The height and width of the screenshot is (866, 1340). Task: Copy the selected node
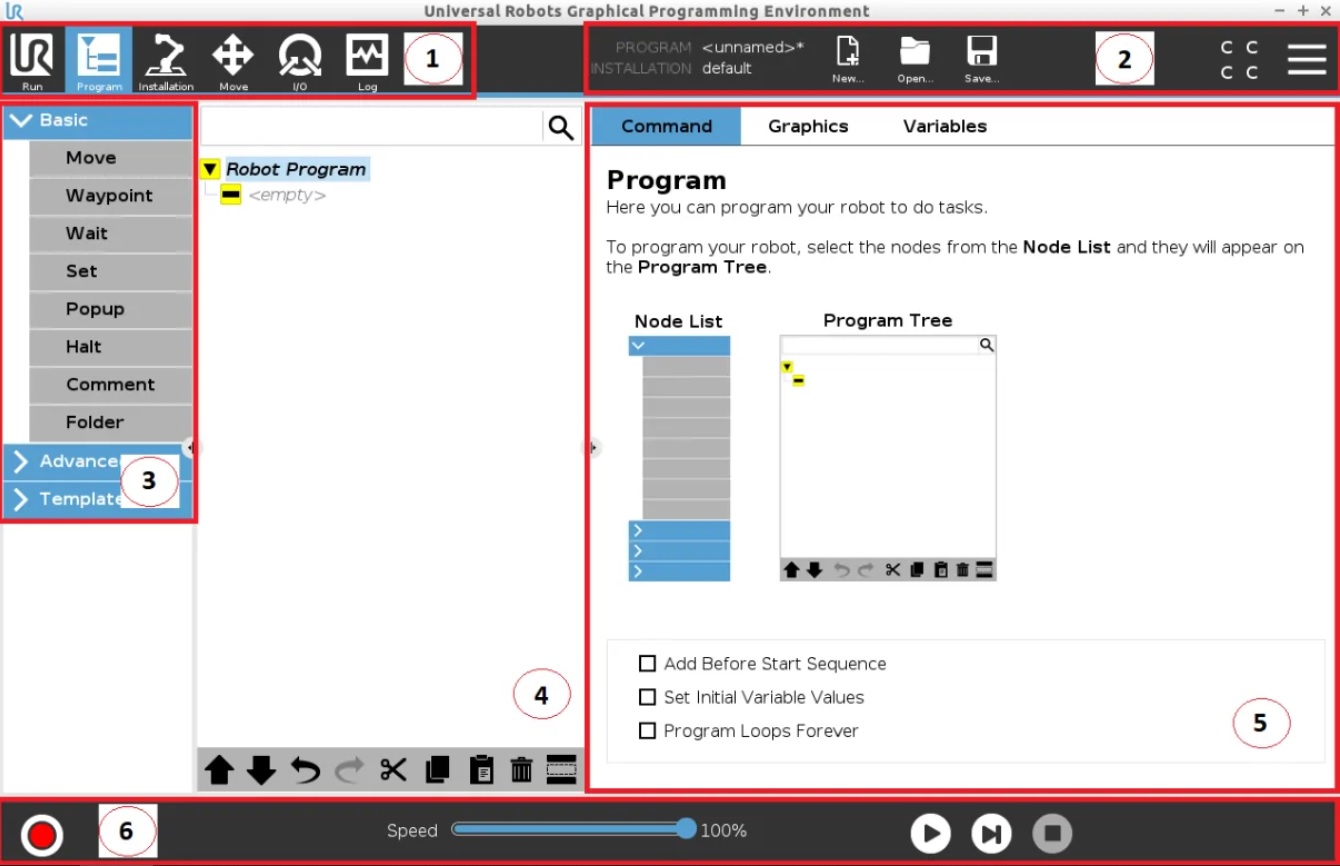pyautogui.click(x=437, y=770)
